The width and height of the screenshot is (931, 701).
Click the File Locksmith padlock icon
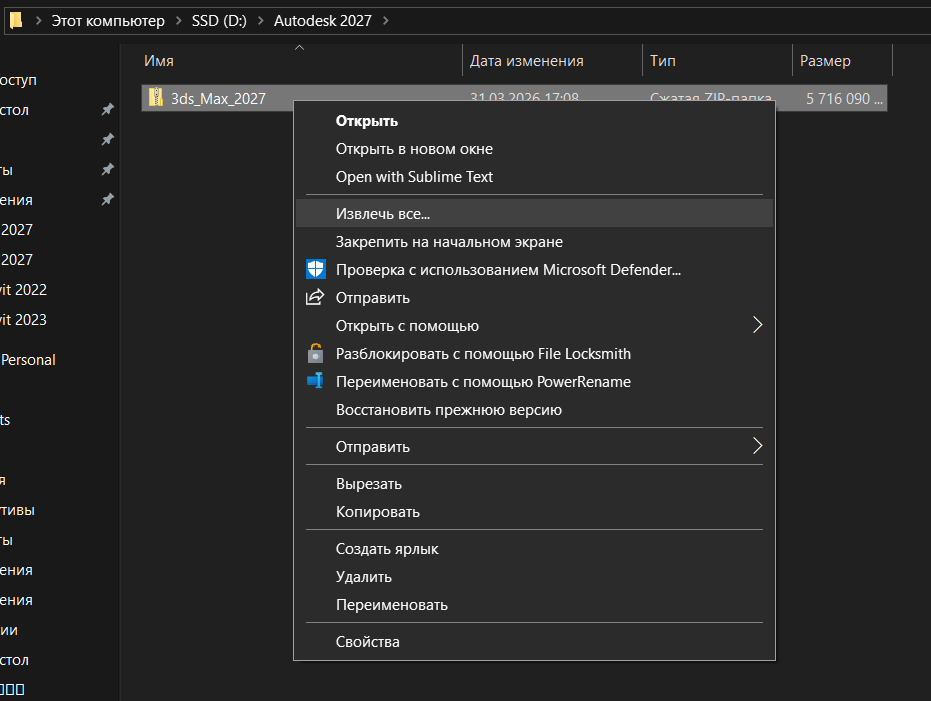coord(315,354)
